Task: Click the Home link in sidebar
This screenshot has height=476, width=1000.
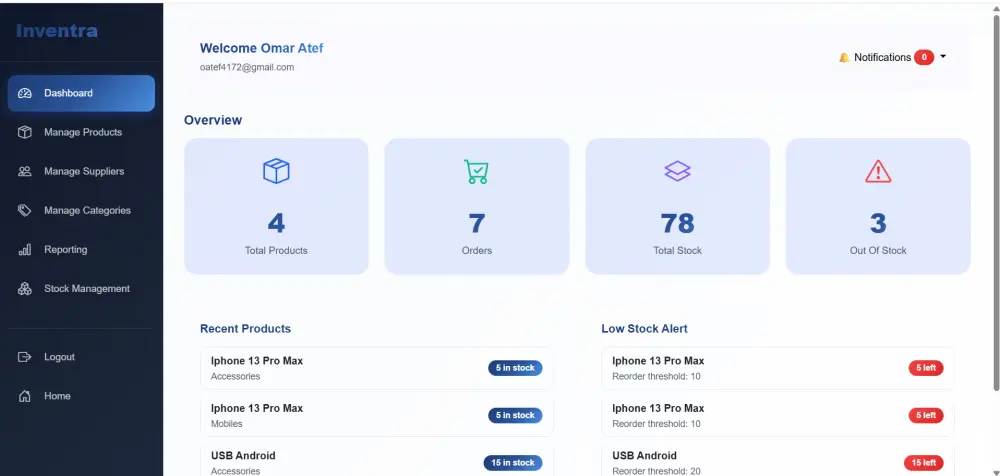Action: tap(81, 396)
